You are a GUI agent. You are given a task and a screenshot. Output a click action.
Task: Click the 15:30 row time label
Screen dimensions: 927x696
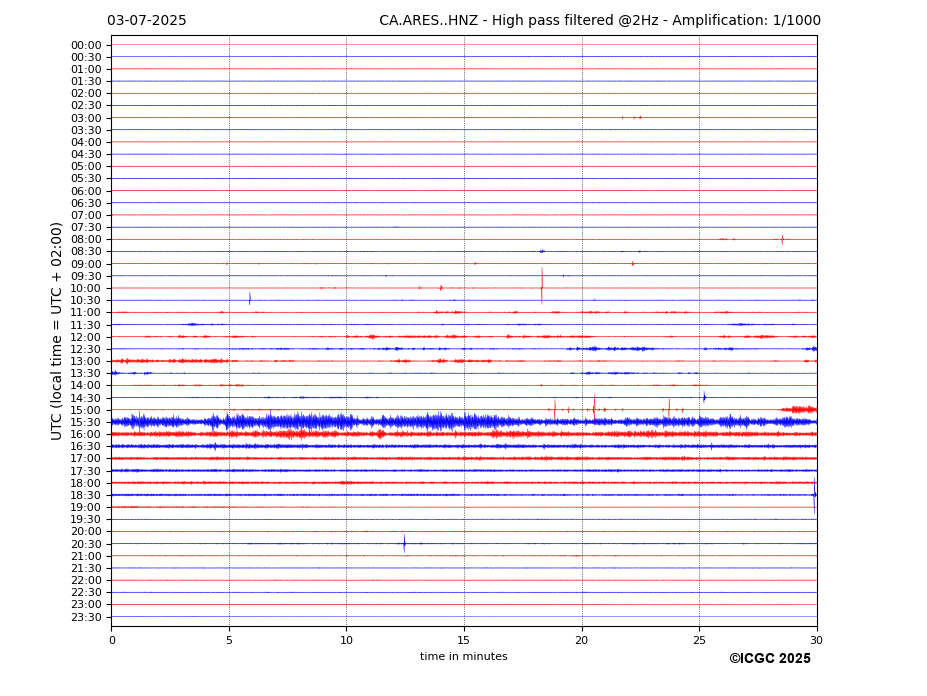pos(86,422)
